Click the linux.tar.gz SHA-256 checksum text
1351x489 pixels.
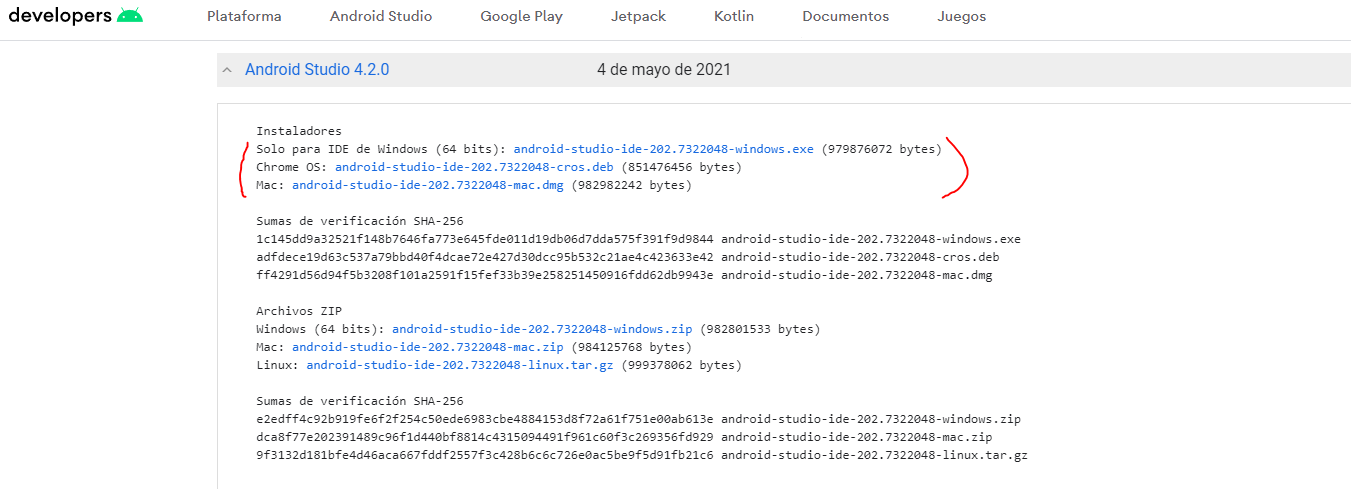pos(484,455)
